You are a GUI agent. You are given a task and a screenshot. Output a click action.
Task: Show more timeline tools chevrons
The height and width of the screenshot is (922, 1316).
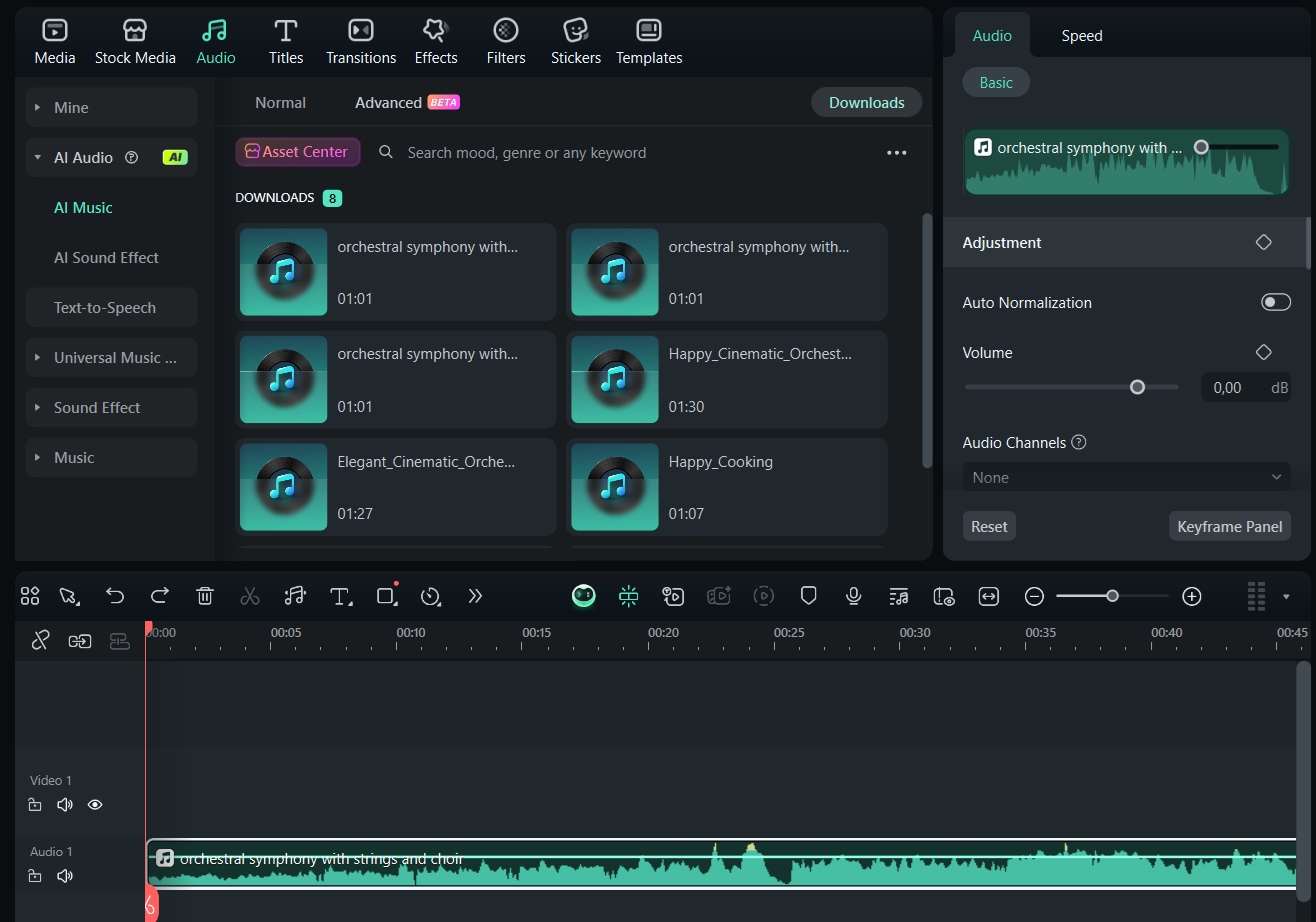coord(475,596)
